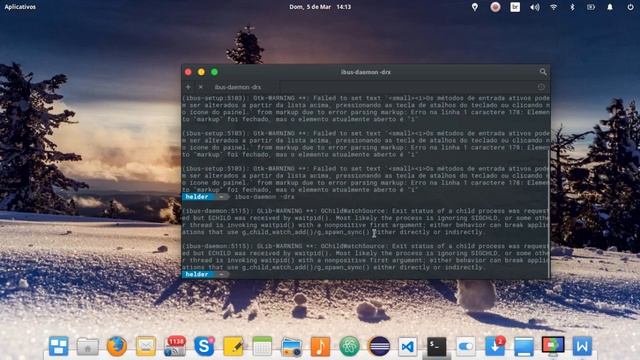
Task: Open the power session menu
Action: pyautogui.click(x=630, y=7)
